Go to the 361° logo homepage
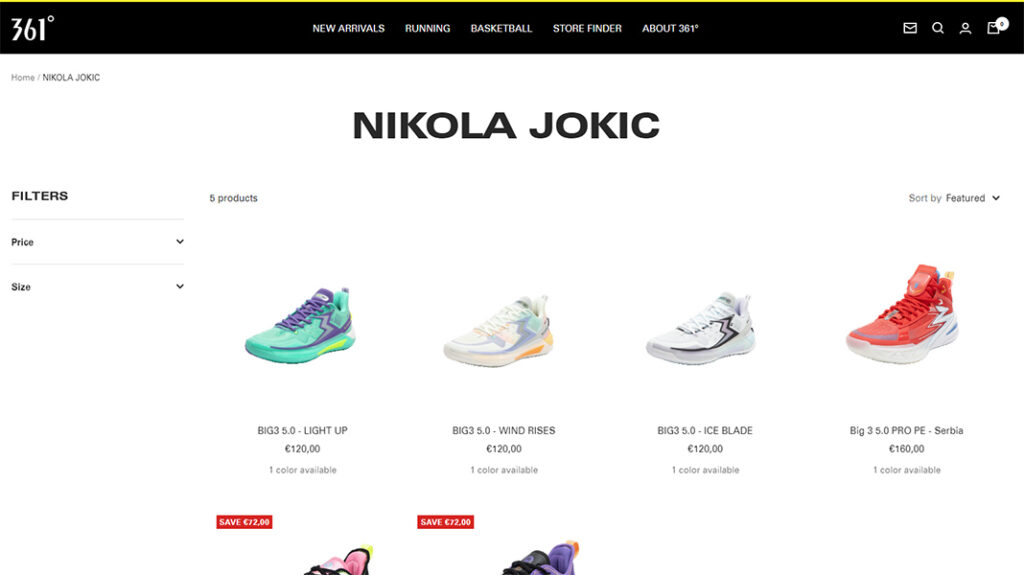The height and width of the screenshot is (575, 1024). [33, 28]
